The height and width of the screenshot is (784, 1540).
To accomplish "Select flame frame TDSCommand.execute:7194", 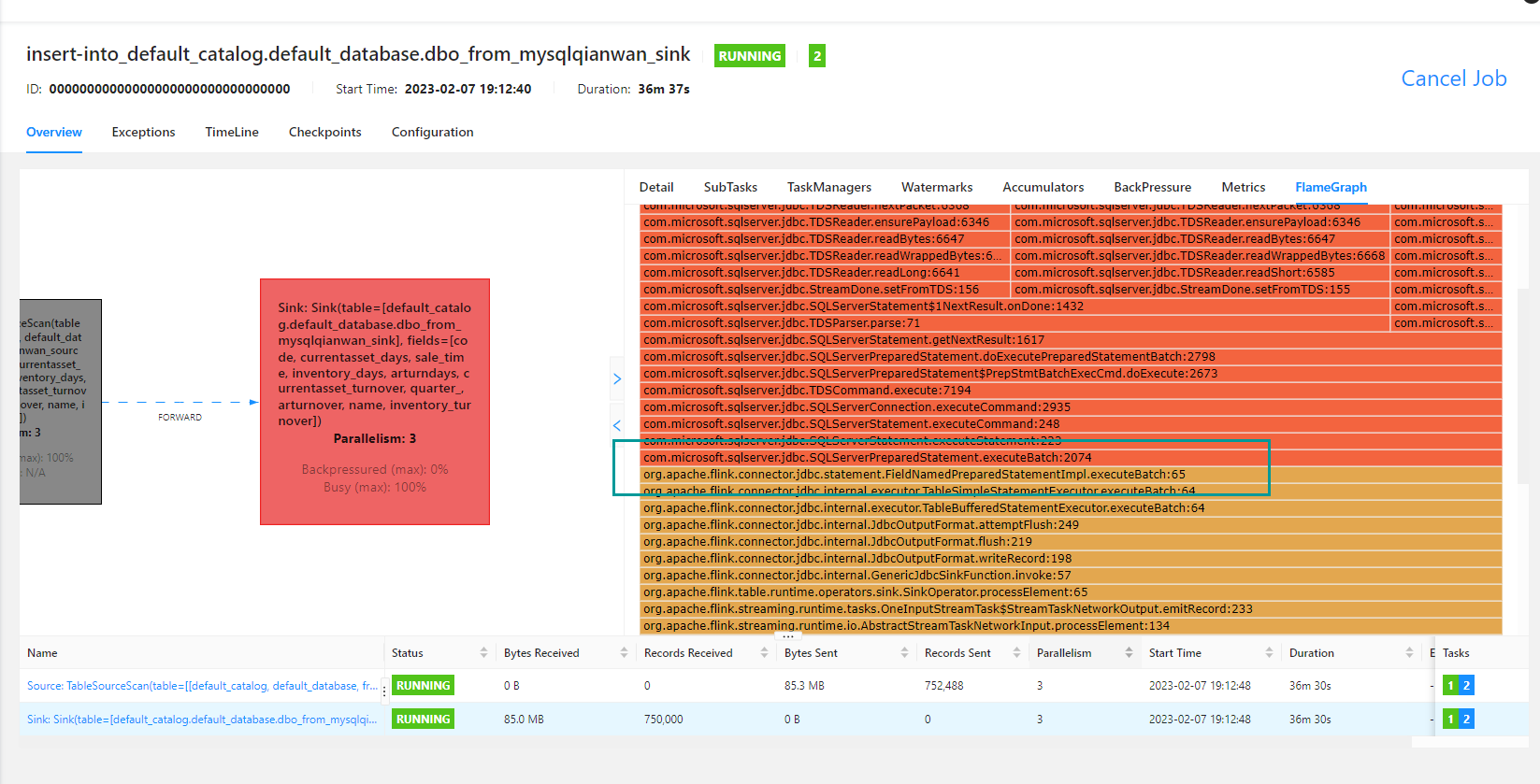I will [x=1071, y=391].
